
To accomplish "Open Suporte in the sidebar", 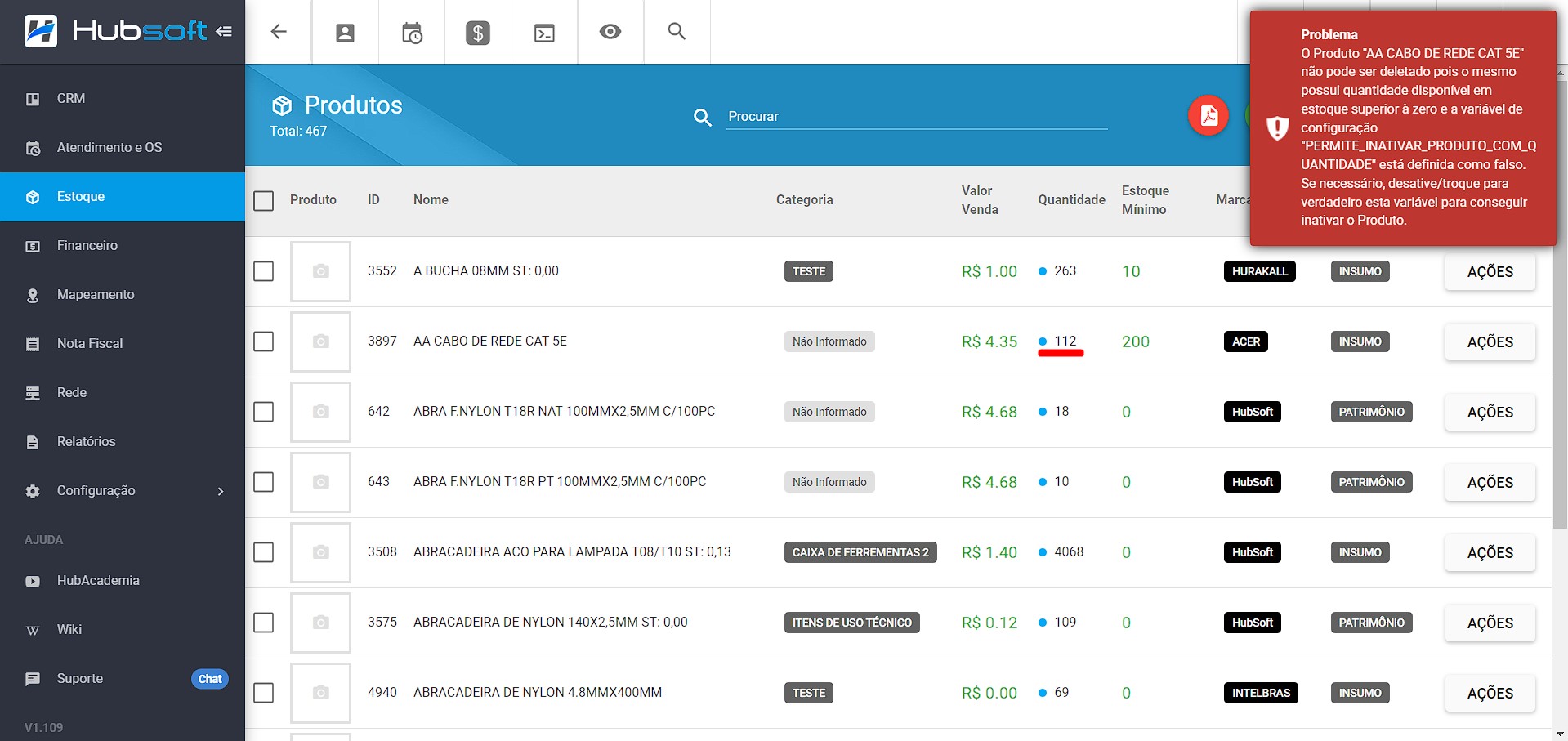I will (x=123, y=678).
